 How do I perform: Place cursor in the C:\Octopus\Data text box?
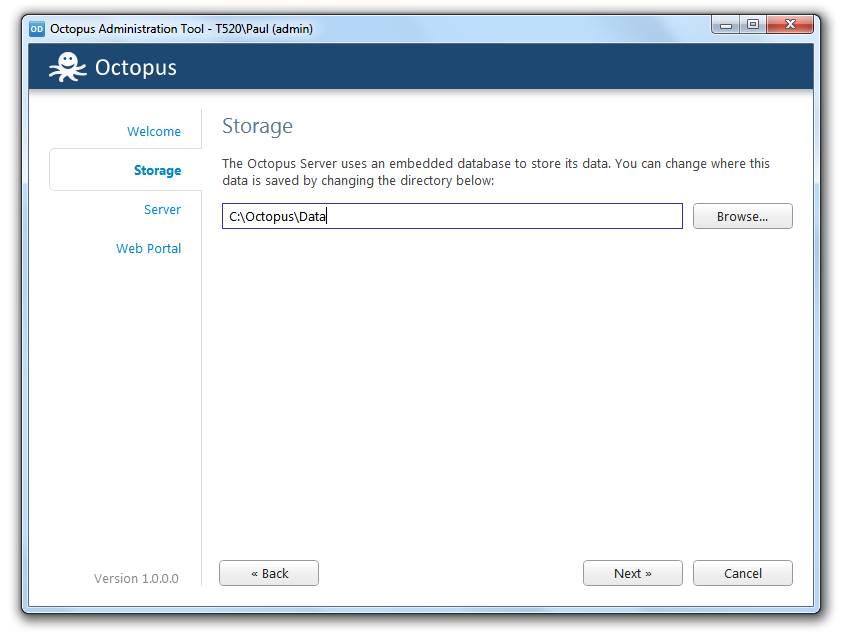tap(451, 216)
